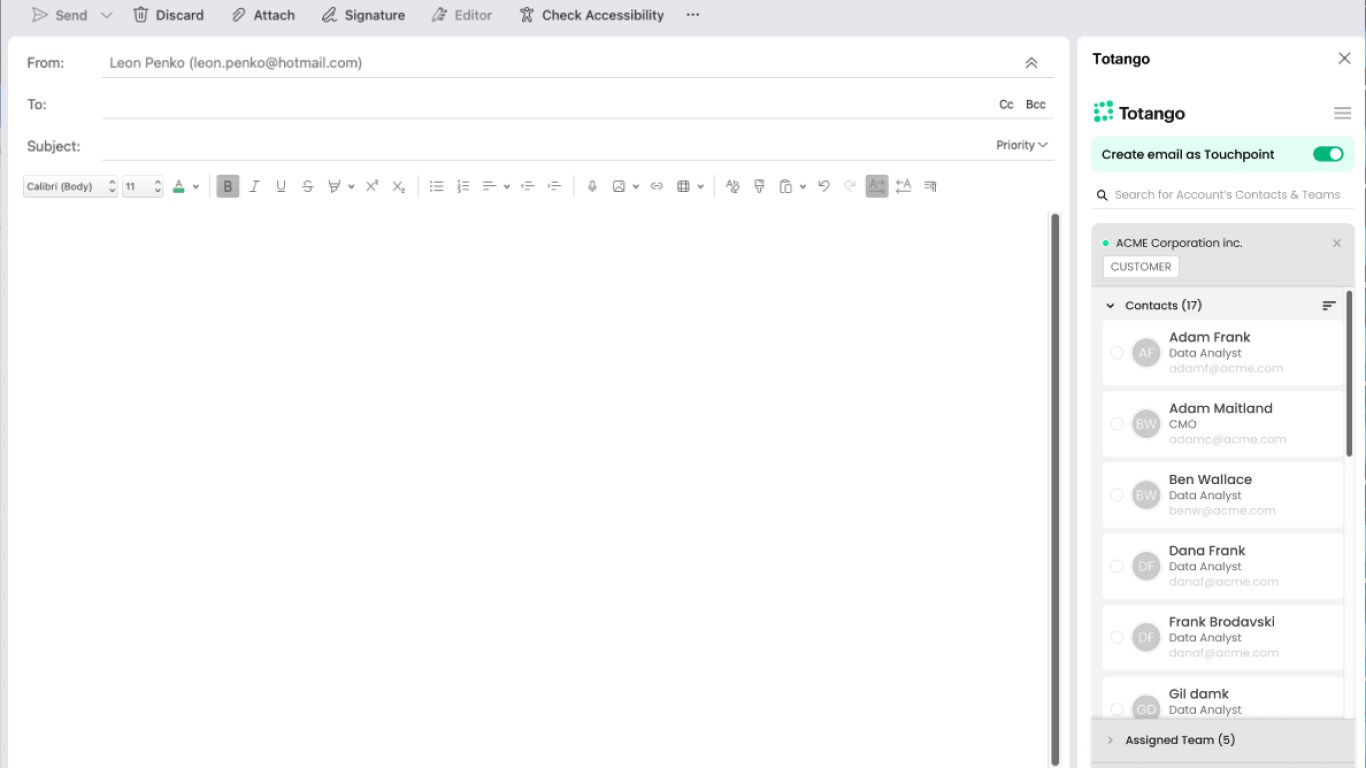Redo the last action
Screen dimensions: 1366x768
[851, 186]
